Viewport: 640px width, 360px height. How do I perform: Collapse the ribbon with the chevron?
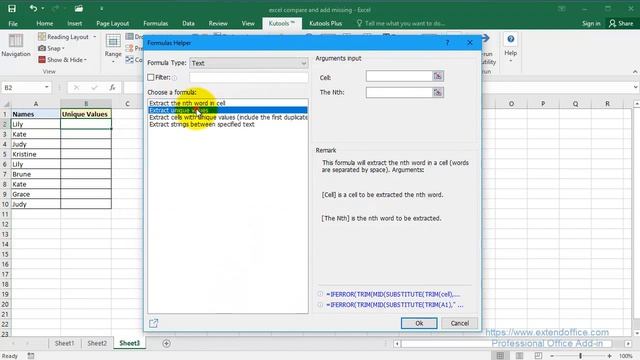(x=635, y=72)
